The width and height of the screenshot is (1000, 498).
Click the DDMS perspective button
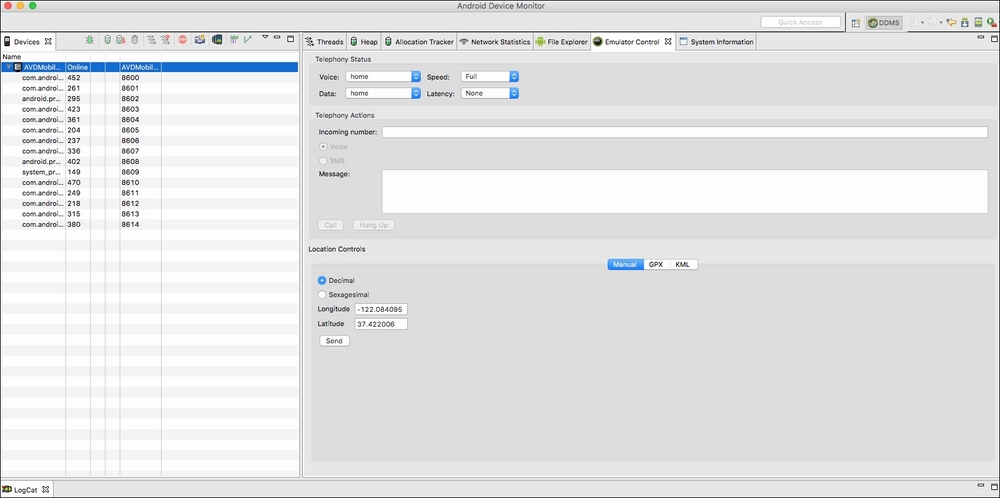[x=883, y=22]
